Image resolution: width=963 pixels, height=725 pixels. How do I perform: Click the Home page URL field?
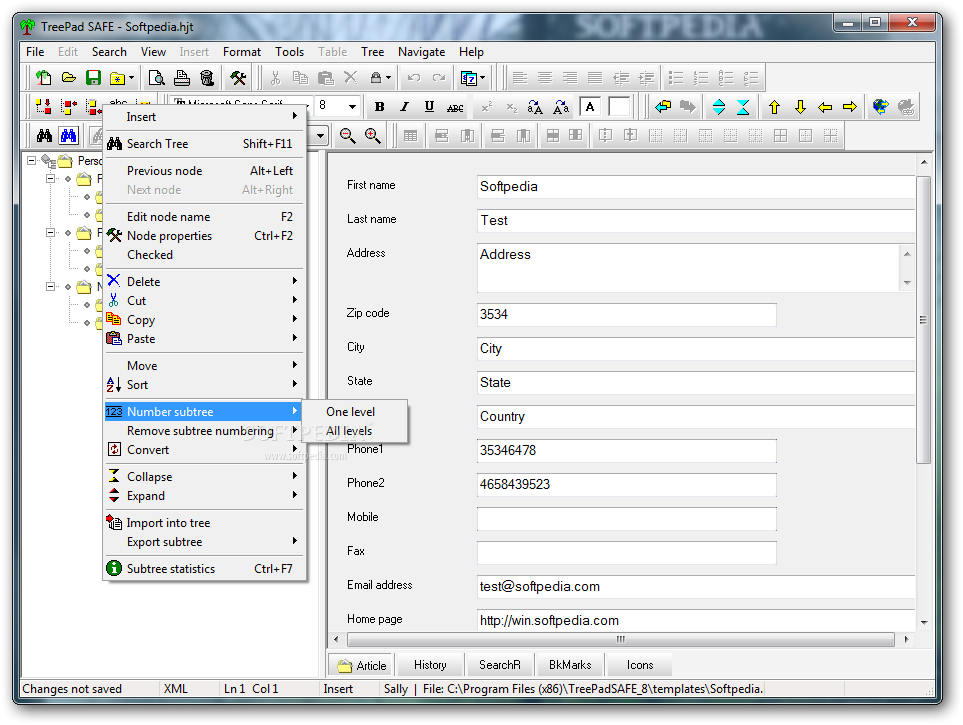point(696,620)
